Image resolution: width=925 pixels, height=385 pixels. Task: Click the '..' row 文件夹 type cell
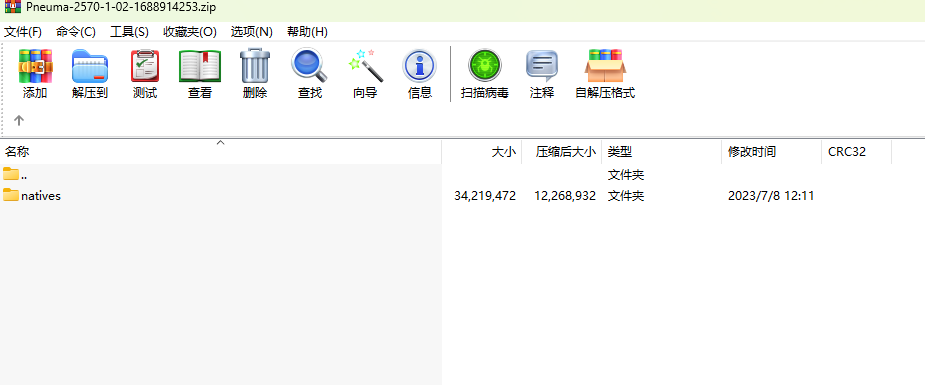point(626,175)
